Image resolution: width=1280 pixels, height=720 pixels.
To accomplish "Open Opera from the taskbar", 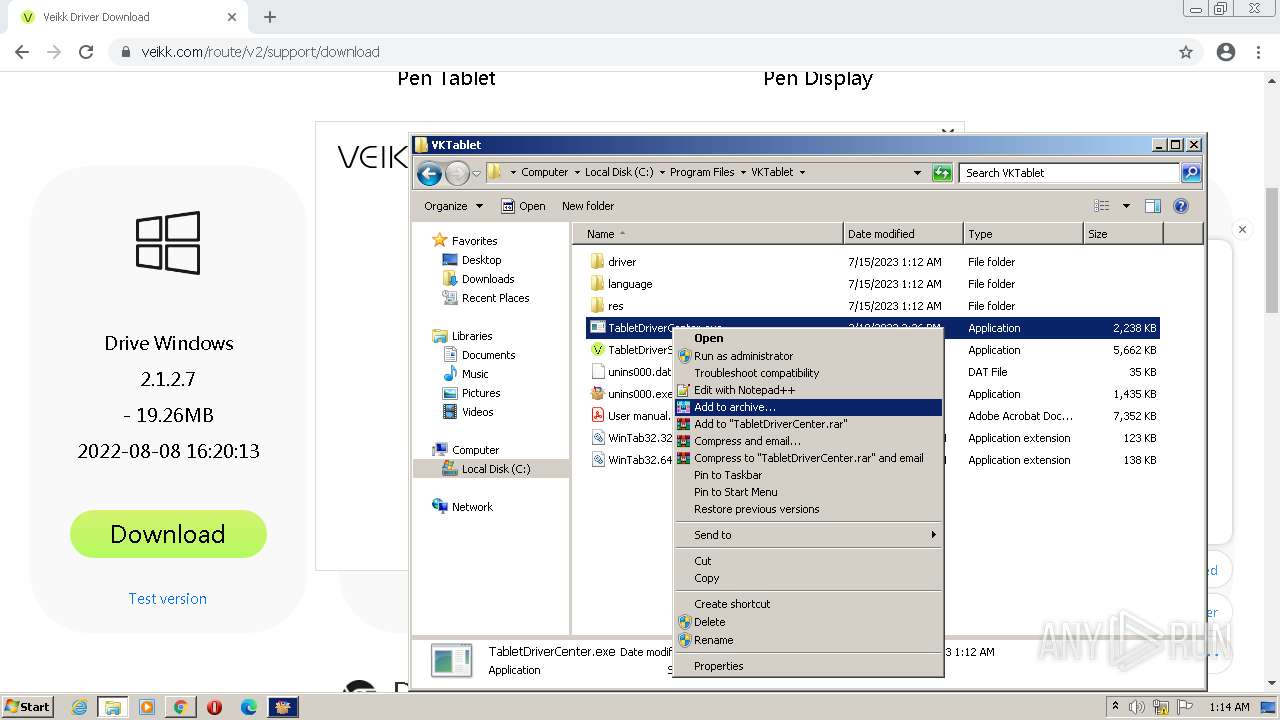I will coord(214,707).
